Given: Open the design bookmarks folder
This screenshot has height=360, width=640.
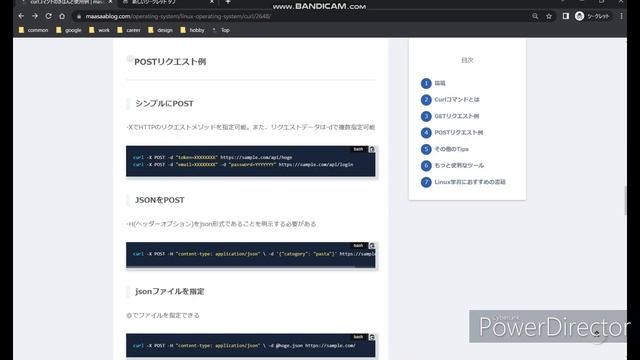Looking at the screenshot, I should pyautogui.click(x=160, y=30).
